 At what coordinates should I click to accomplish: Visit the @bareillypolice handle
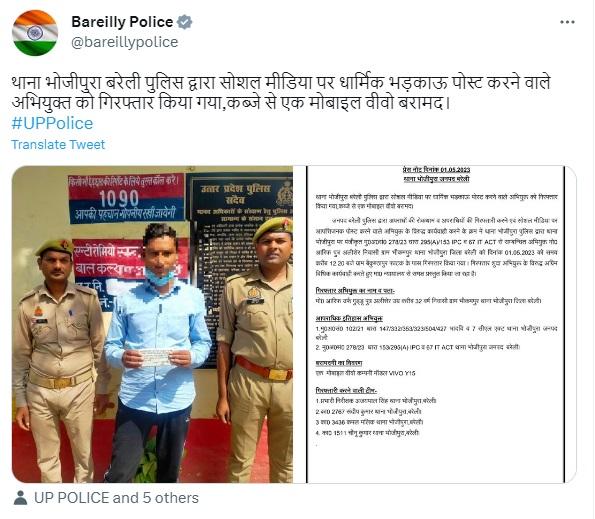click(x=124, y=42)
